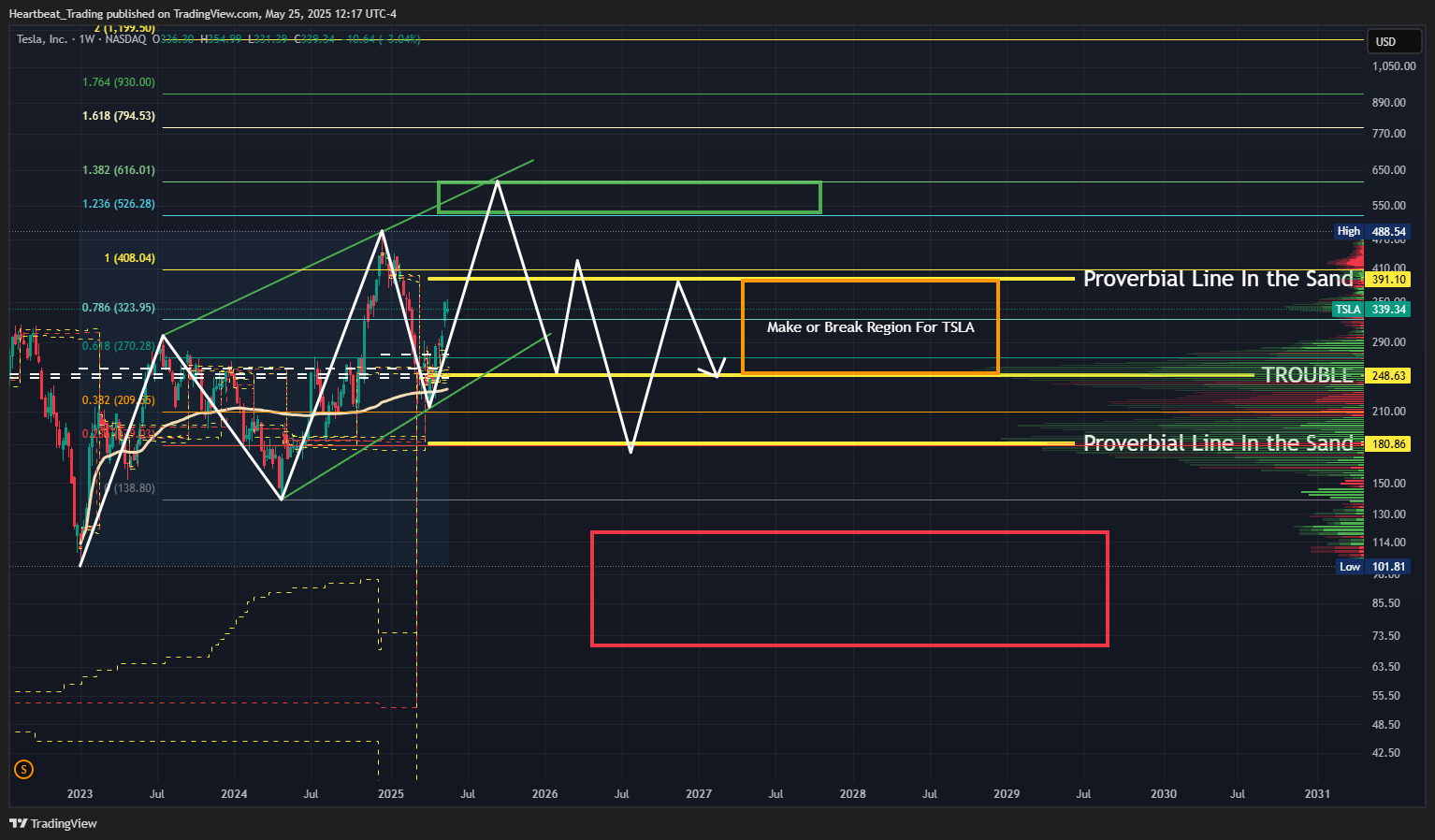Click the 1.382 (616.01) Fibonacci label
Viewport: 1435px width, 840px height.
pyautogui.click(x=119, y=170)
